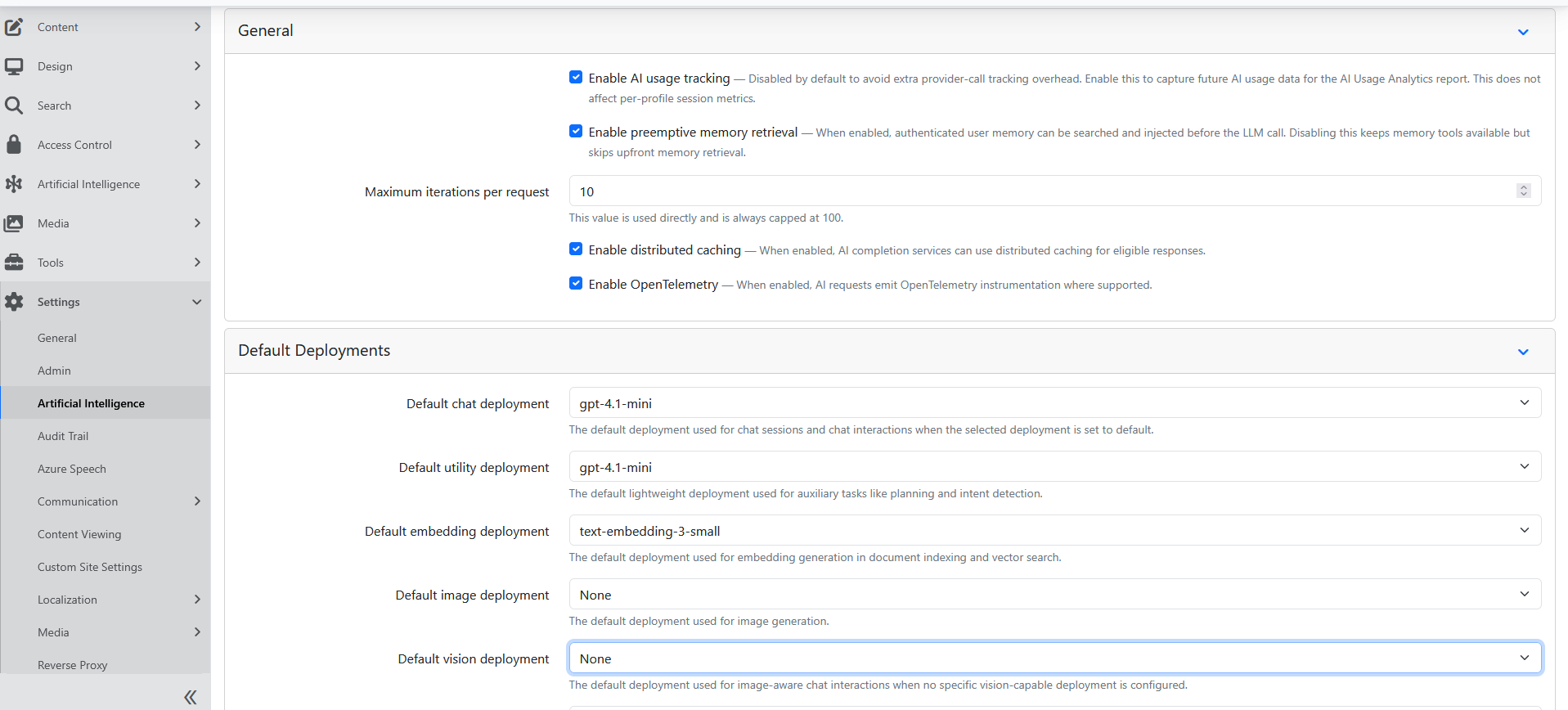Click the Enable AI usage tracking label

point(659,79)
